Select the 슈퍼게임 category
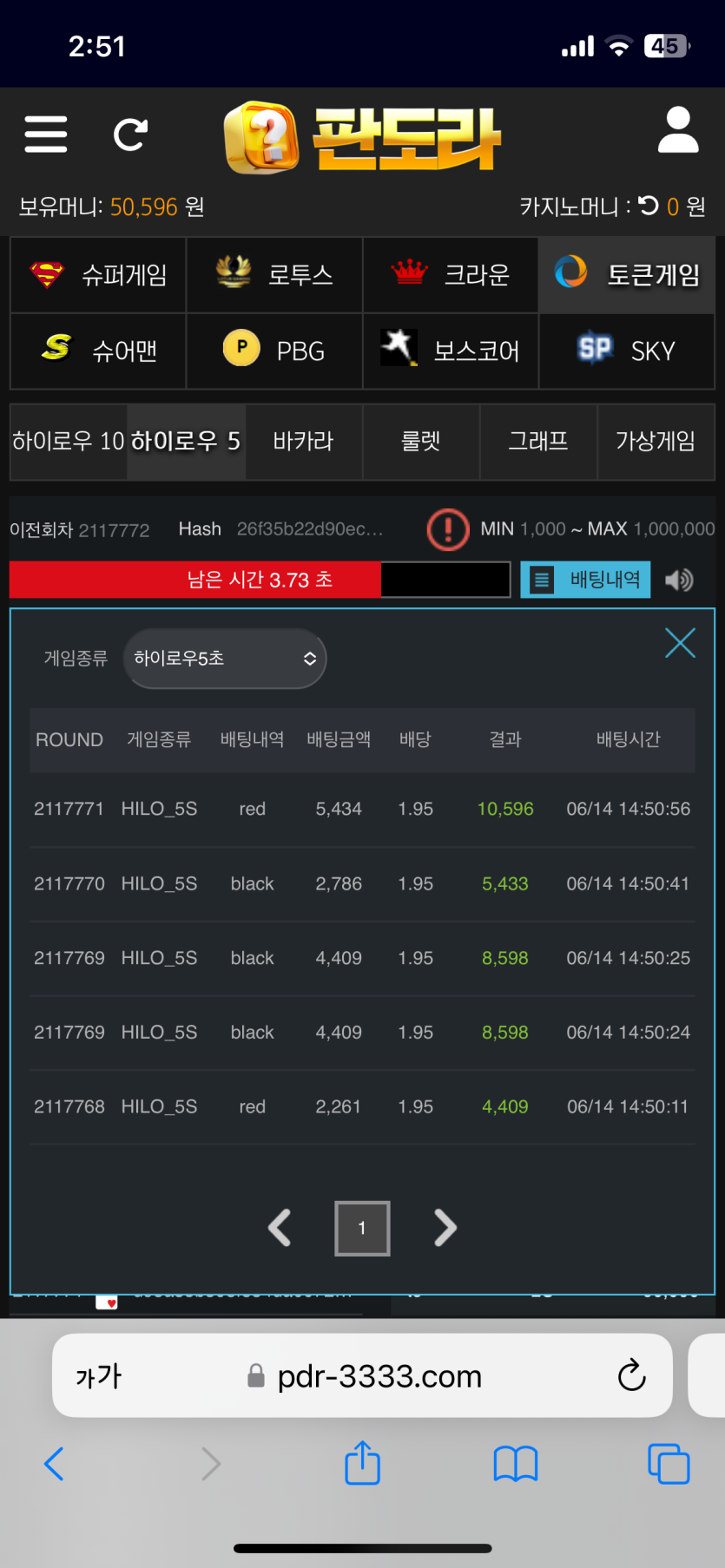 pyautogui.click(x=98, y=275)
